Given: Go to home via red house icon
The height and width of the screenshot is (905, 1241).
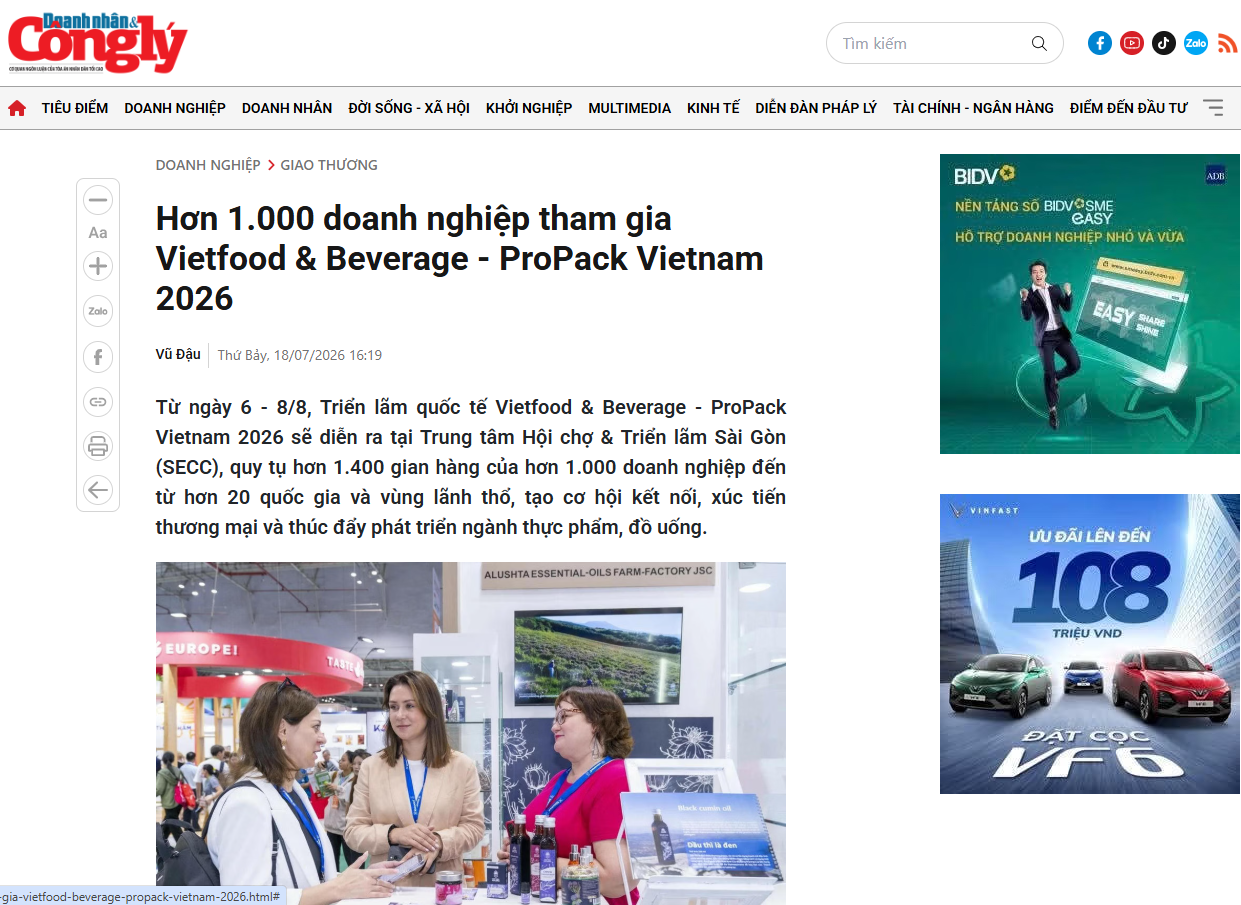Looking at the screenshot, I should pos(17,108).
